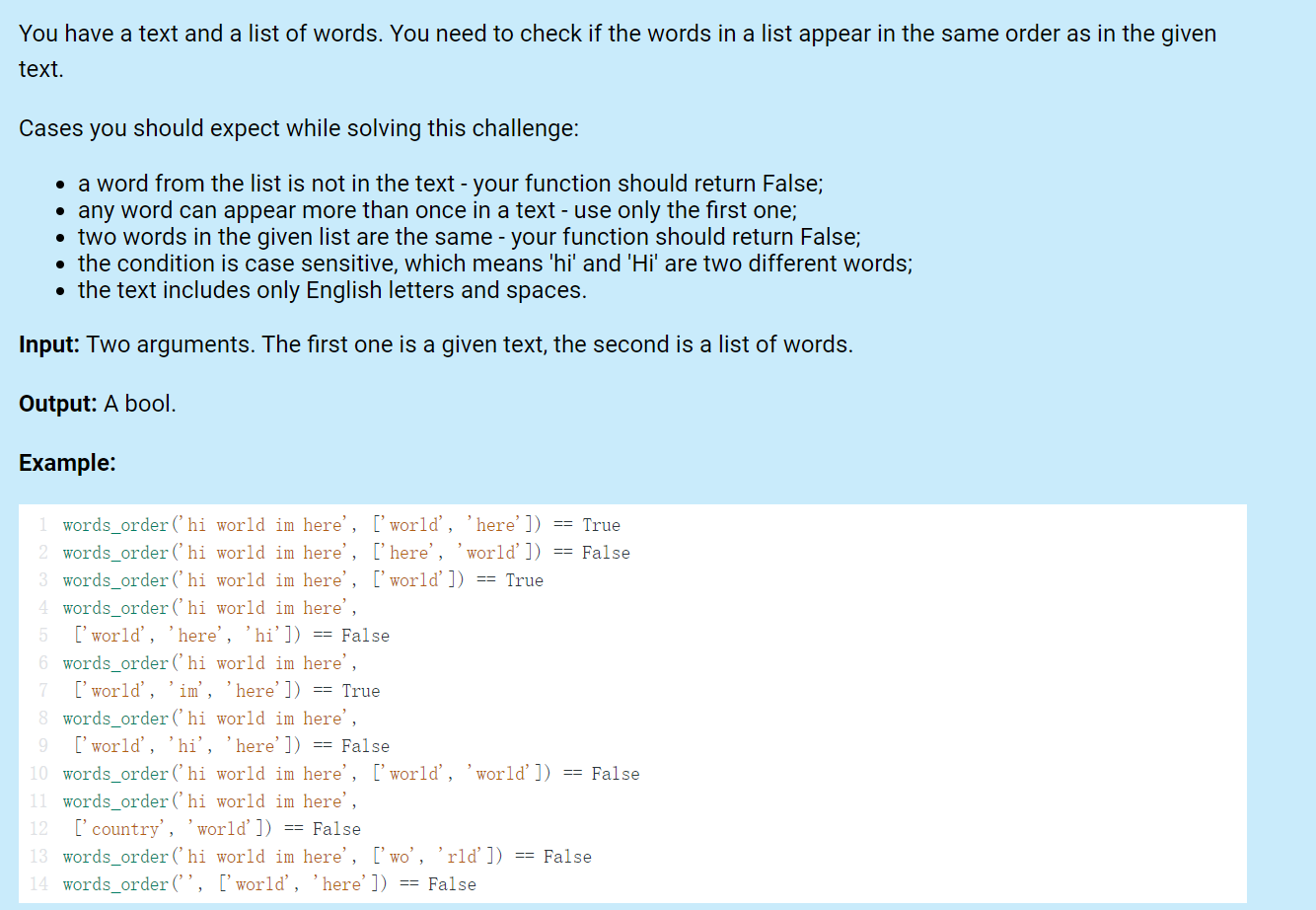This screenshot has height=910, width=1316.
Task: Click bullet 'only English letters and spaces'
Action: (332, 290)
